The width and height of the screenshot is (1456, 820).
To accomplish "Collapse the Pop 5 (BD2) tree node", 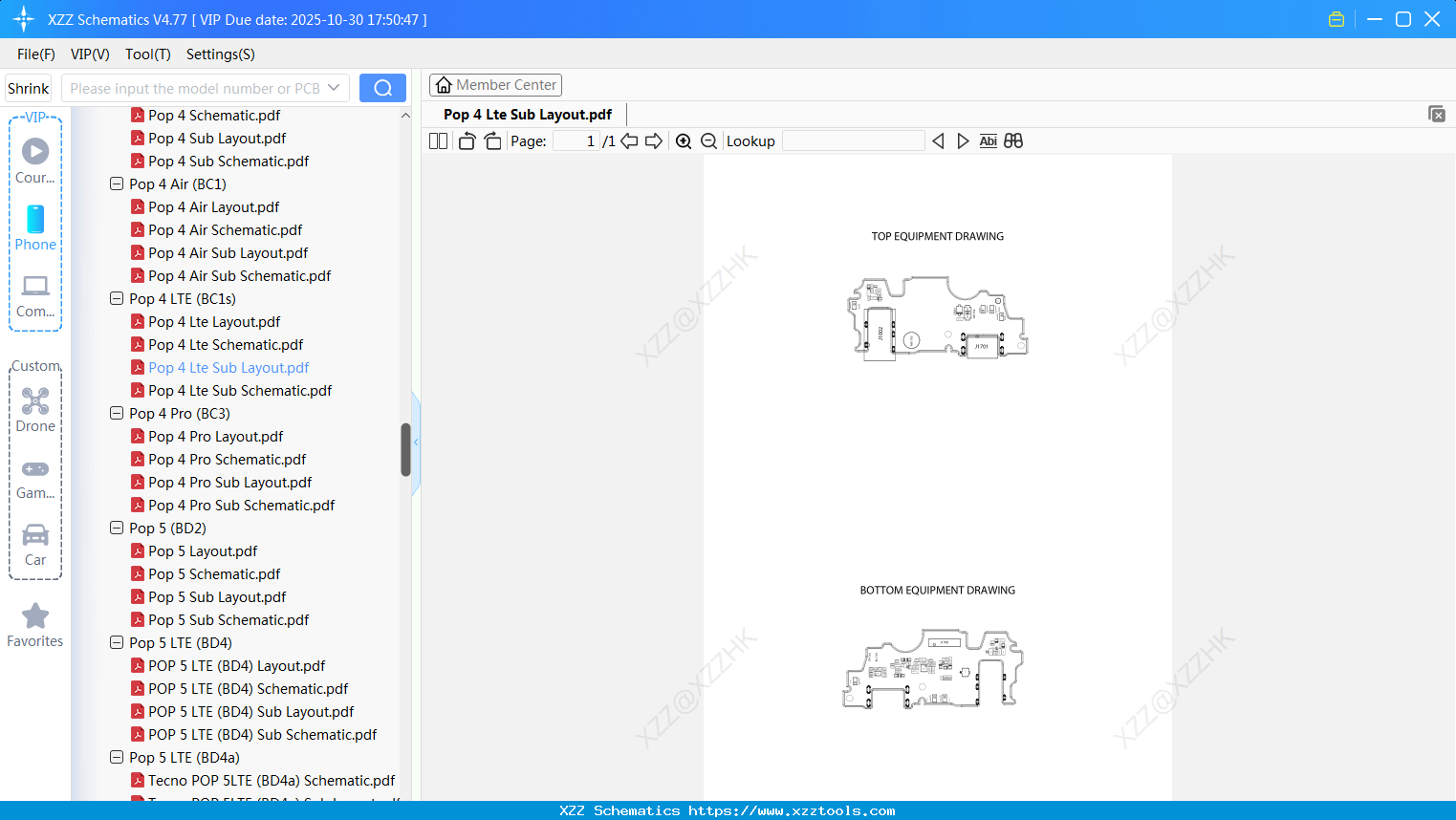I will [x=116, y=528].
